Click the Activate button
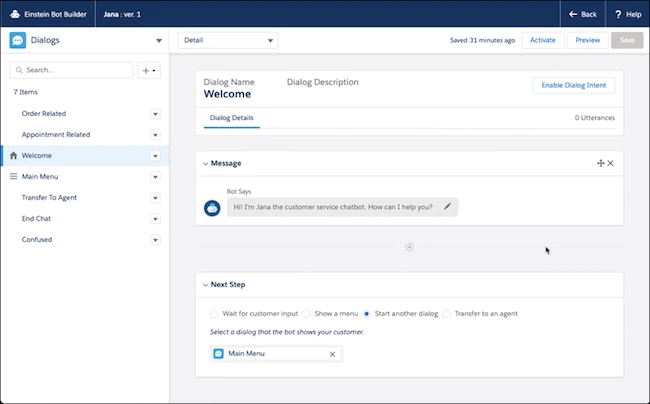 click(543, 40)
